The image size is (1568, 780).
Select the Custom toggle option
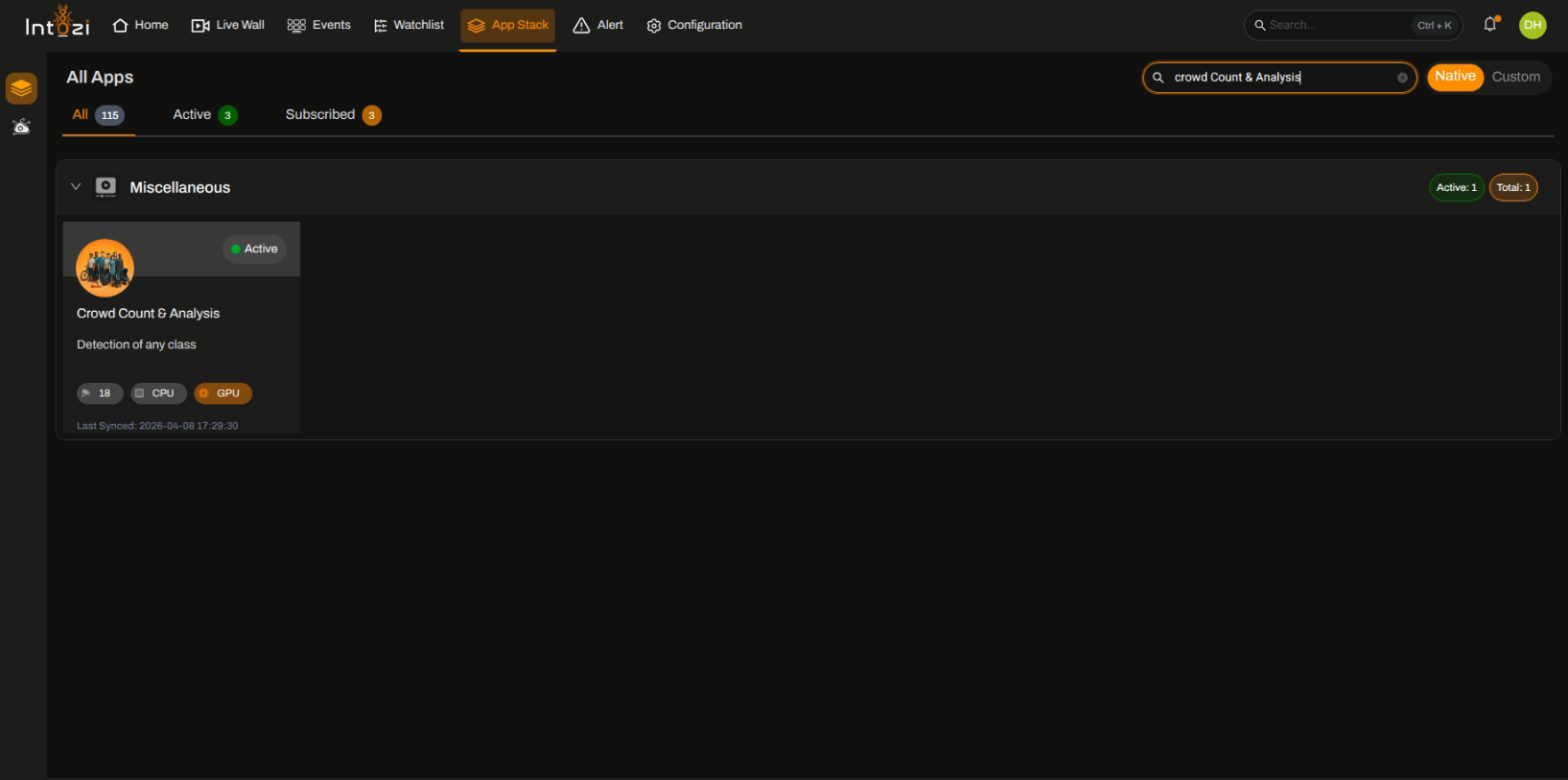(1515, 77)
